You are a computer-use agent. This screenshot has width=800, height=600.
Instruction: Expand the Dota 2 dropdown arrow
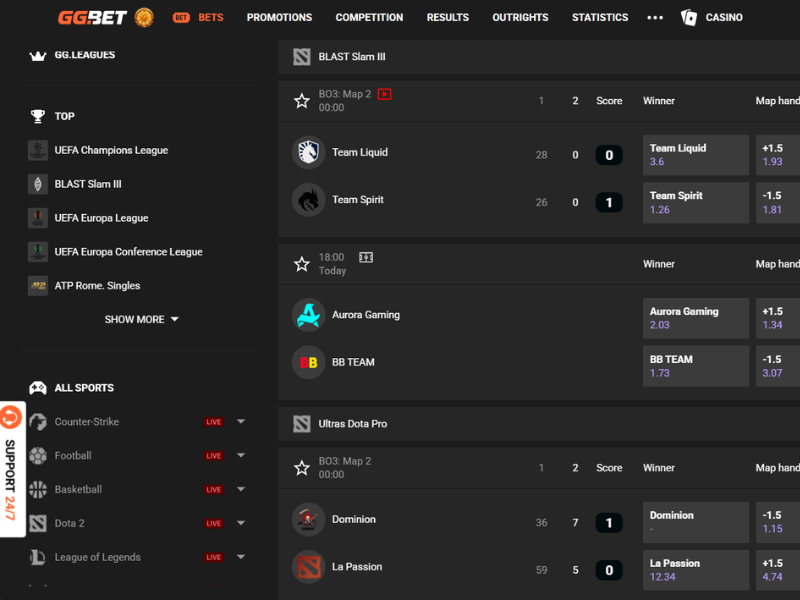click(x=241, y=523)
